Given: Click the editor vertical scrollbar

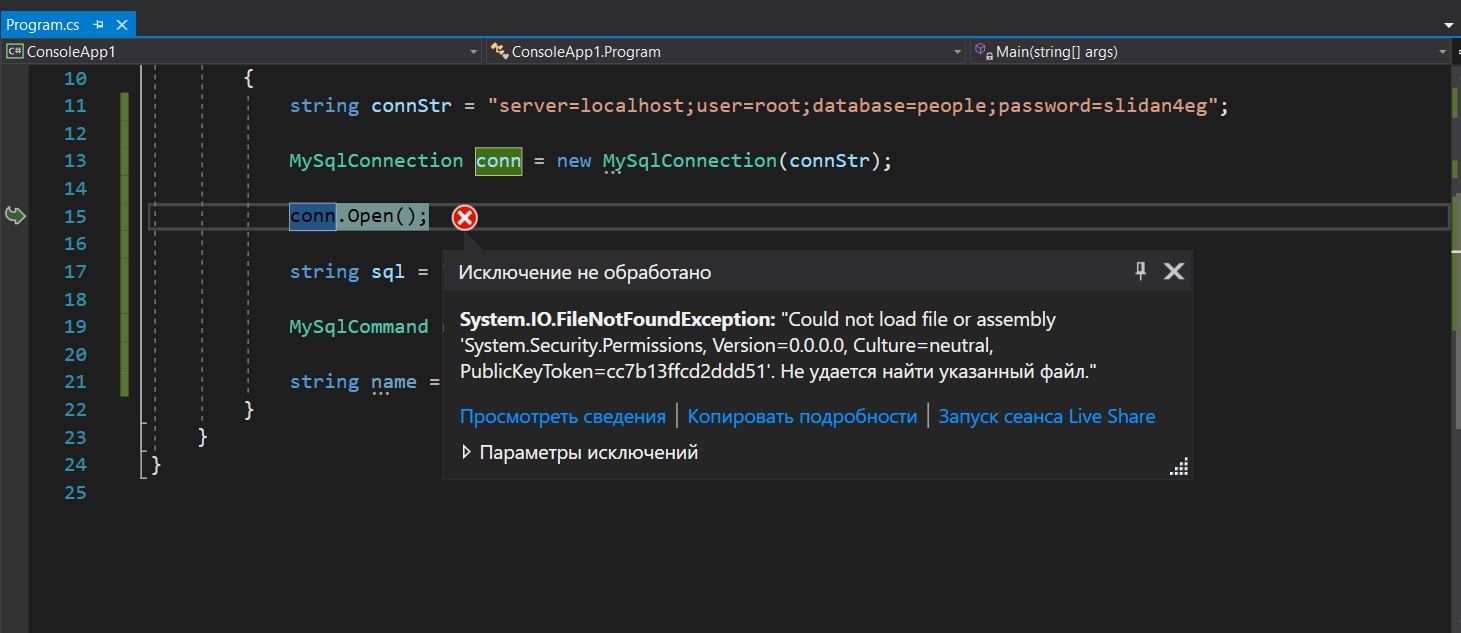Looking at the screenshot, I should (x=1454, y=350).
